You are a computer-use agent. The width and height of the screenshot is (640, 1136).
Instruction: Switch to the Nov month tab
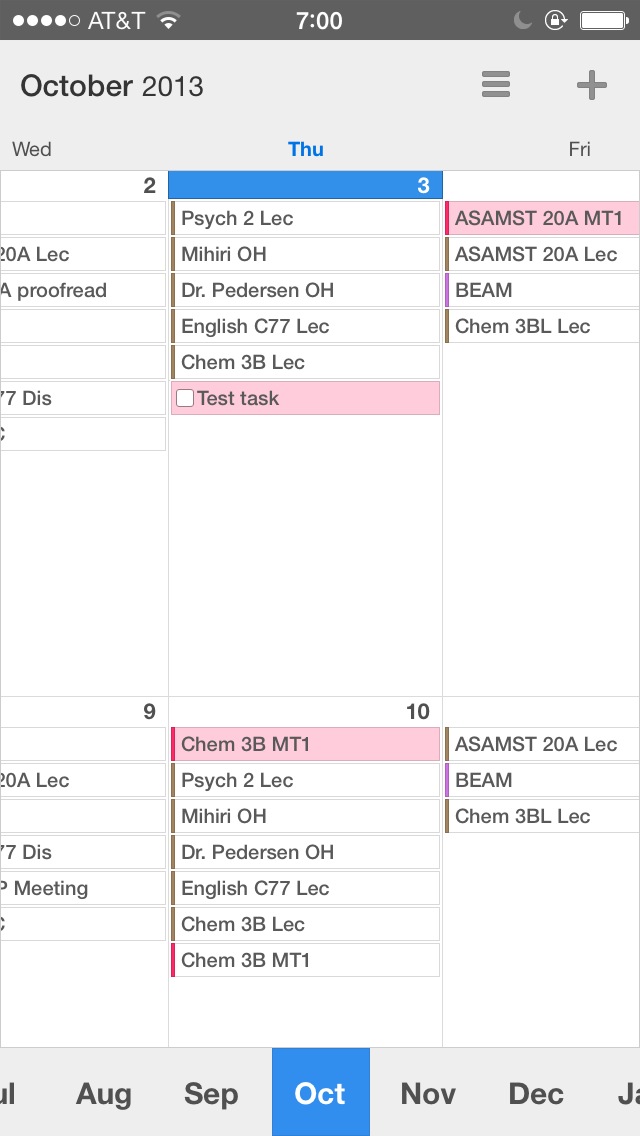(x=428, y=1093)
